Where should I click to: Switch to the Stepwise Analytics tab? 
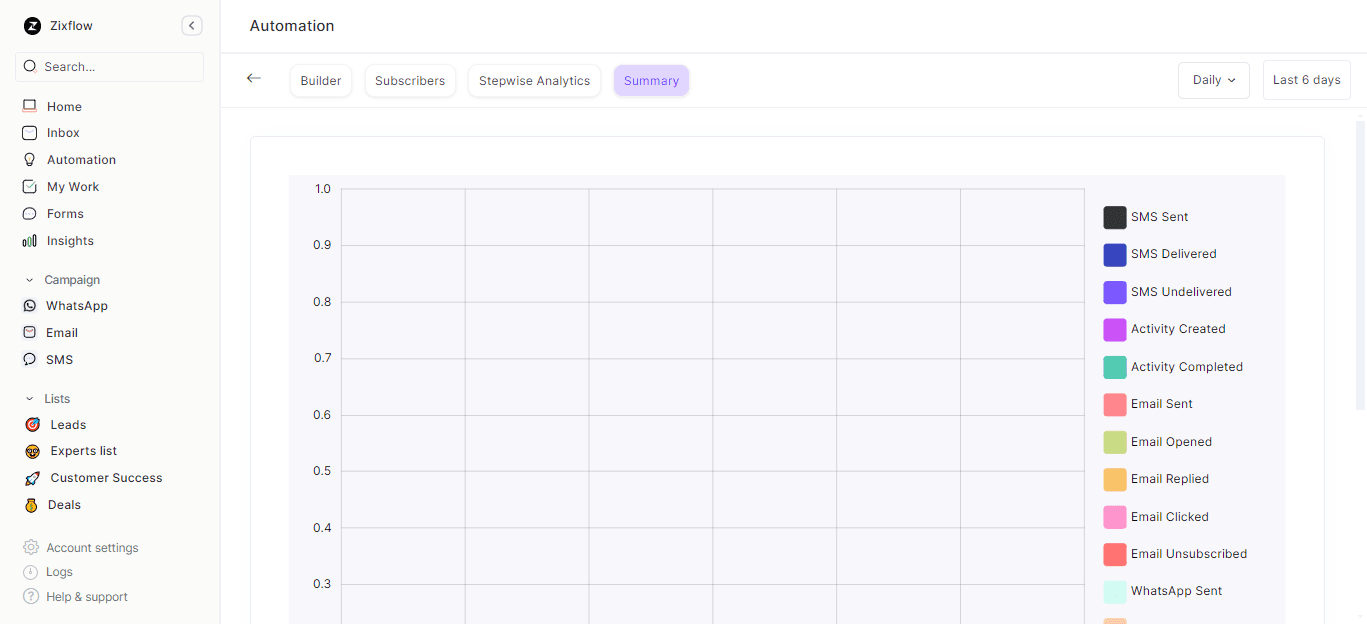tap(534, 81)
